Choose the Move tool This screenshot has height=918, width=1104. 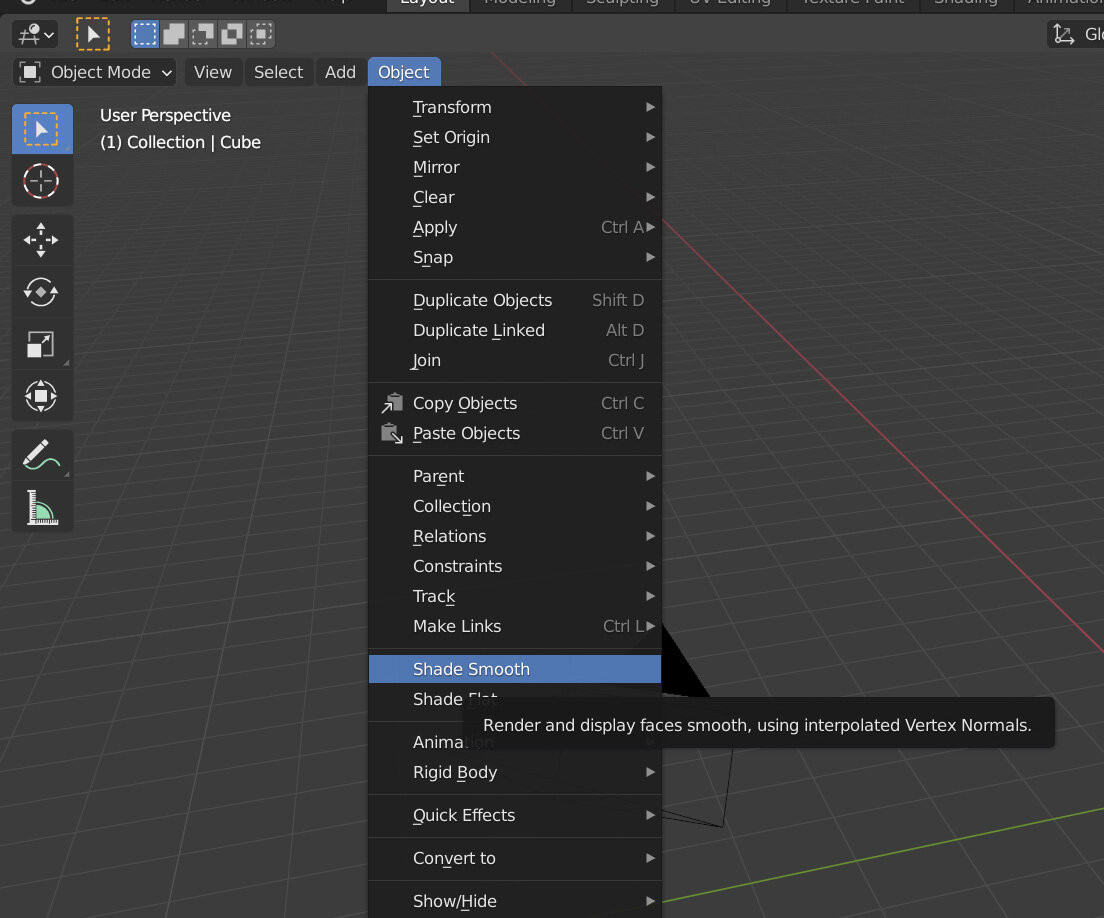pos(42,240)
